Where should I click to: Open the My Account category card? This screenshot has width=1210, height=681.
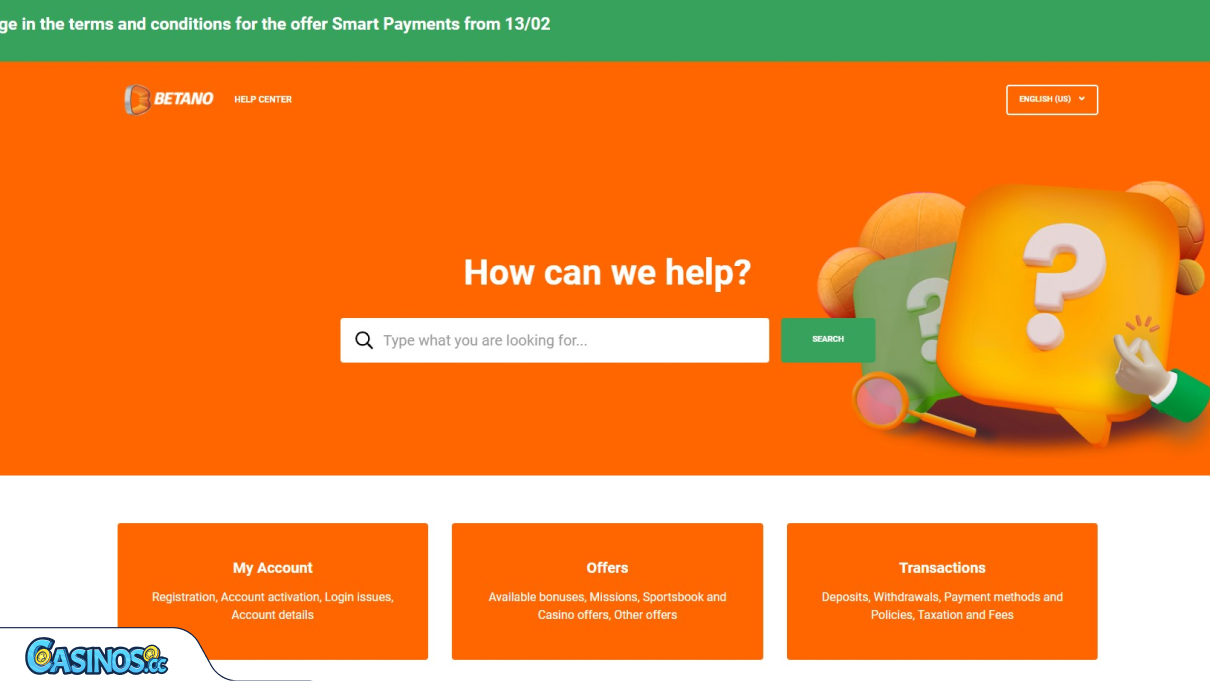[273, 591]
